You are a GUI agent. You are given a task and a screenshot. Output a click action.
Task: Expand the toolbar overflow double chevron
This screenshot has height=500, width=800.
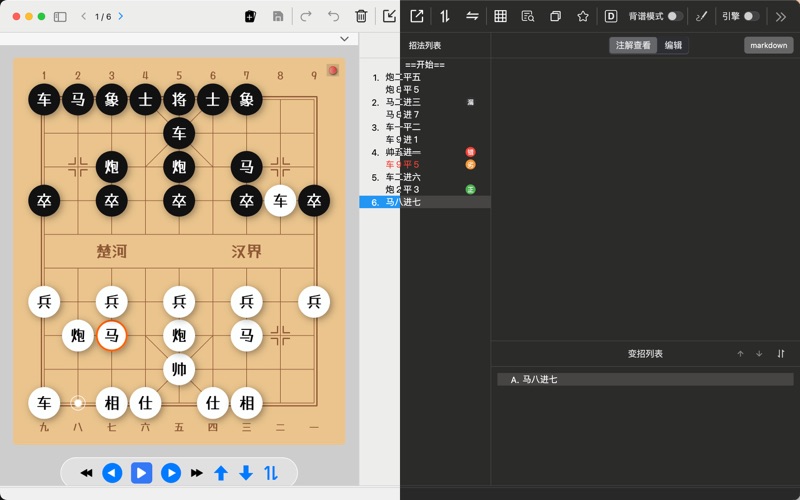781,16
